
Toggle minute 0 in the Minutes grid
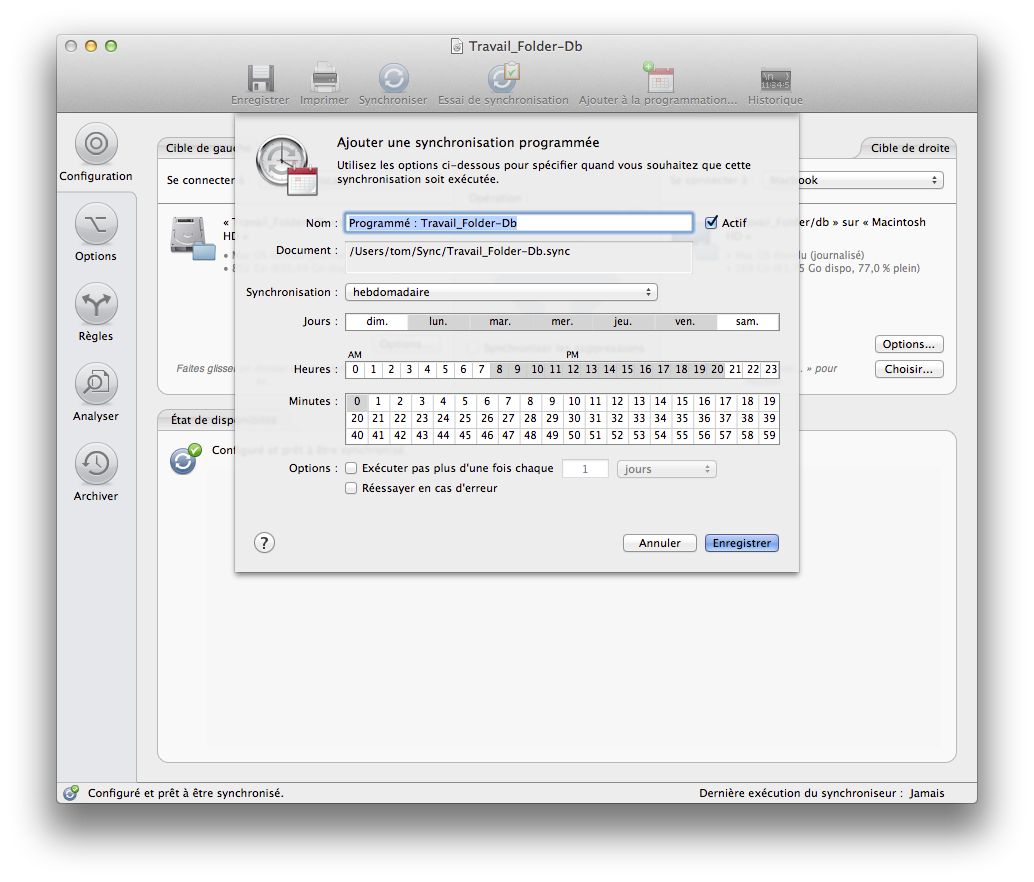tap(357, 401)
